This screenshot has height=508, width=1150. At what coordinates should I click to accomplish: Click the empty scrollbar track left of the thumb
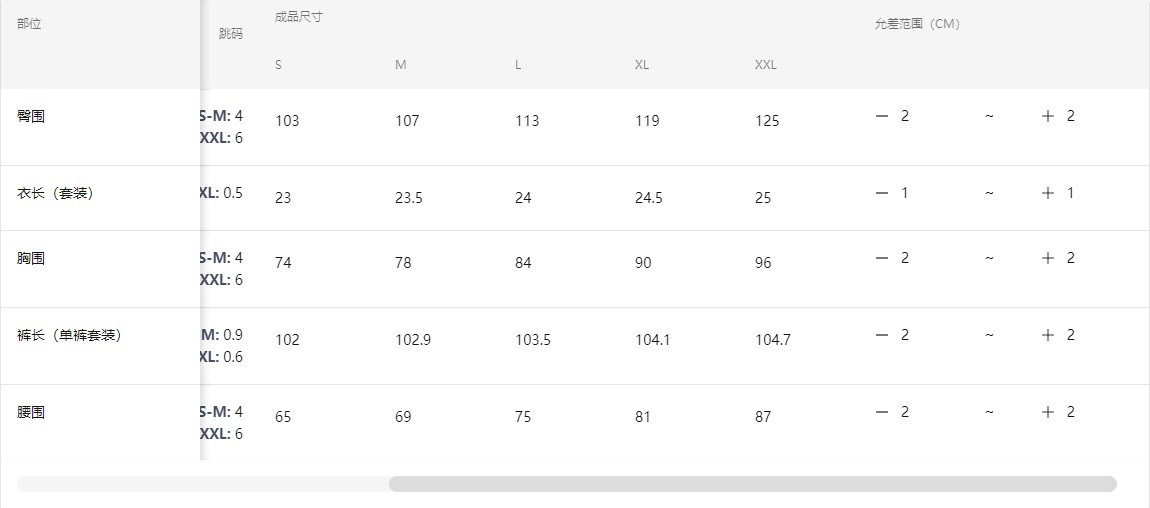pyautogui.click(x=200, y=484)
